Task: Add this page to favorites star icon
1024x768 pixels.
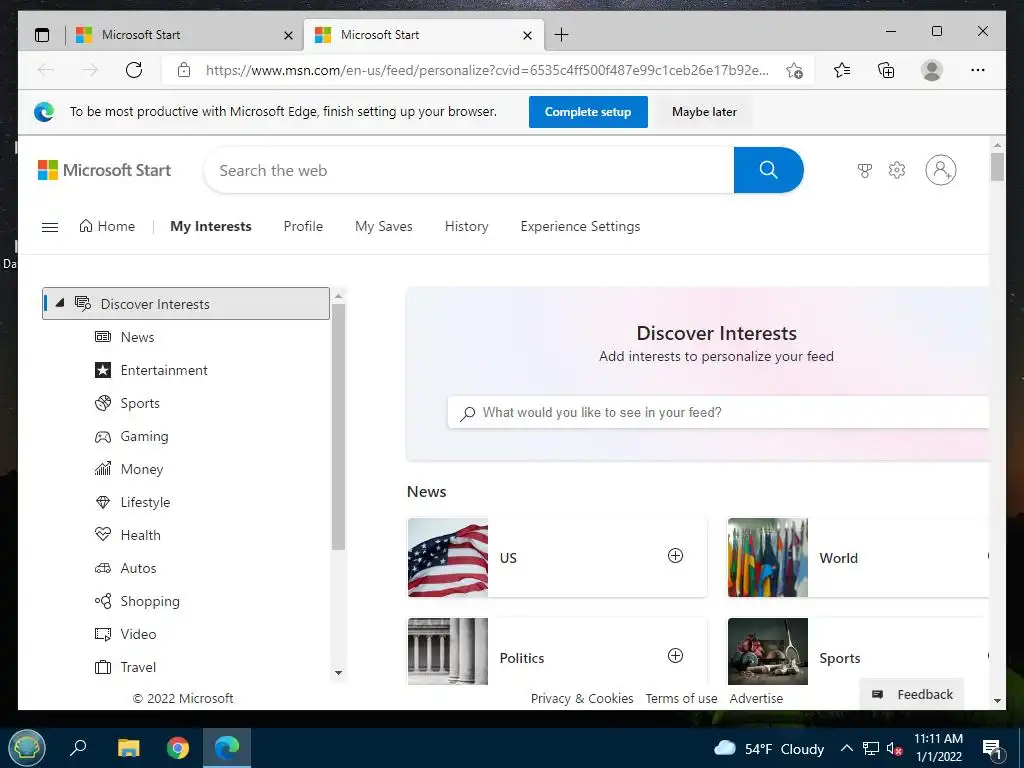Action: [x=794, y=71]
